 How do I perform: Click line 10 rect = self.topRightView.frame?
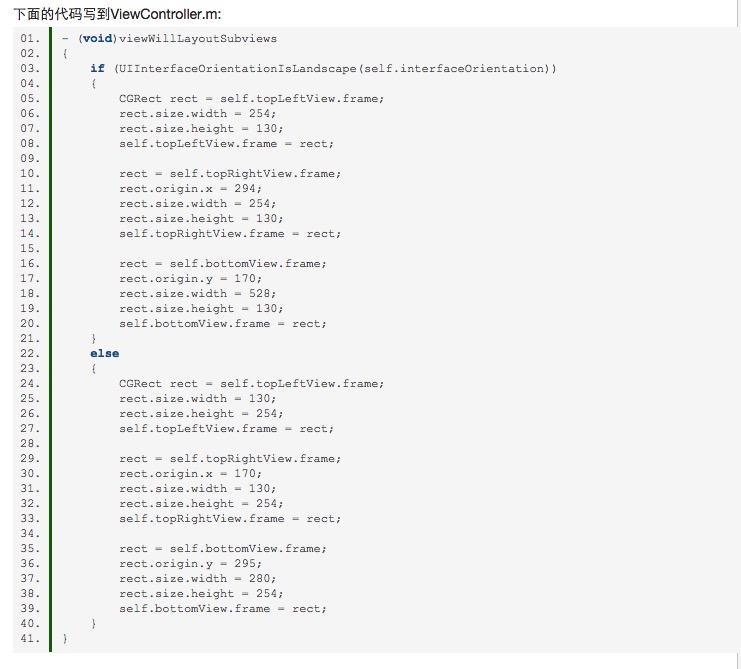point(230,174)
